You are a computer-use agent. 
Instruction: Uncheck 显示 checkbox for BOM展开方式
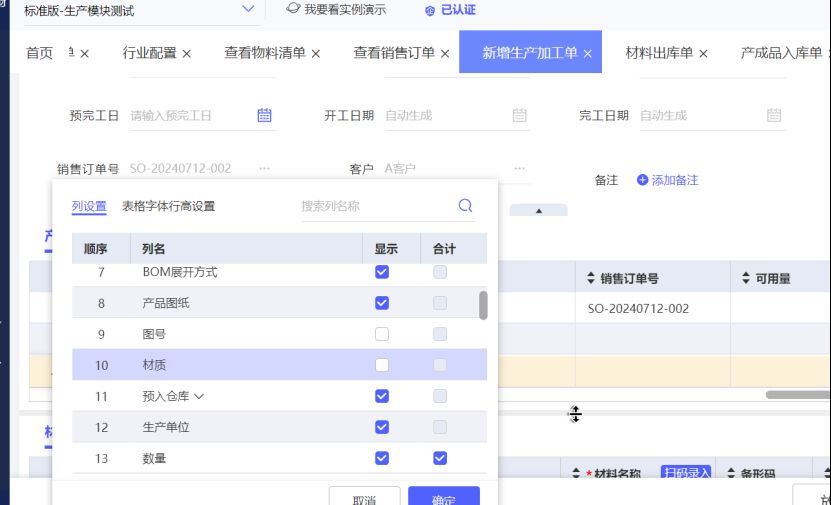(x=382, y=272)
